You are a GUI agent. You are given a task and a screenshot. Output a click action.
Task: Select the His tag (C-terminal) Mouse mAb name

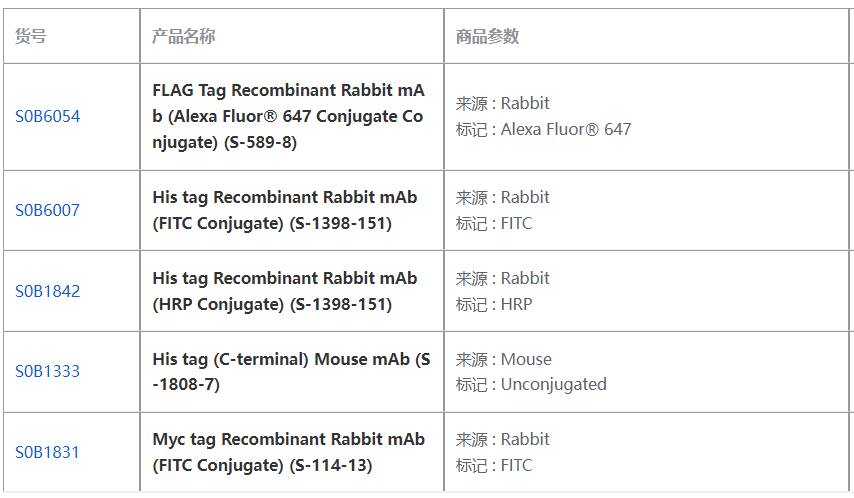291,371
